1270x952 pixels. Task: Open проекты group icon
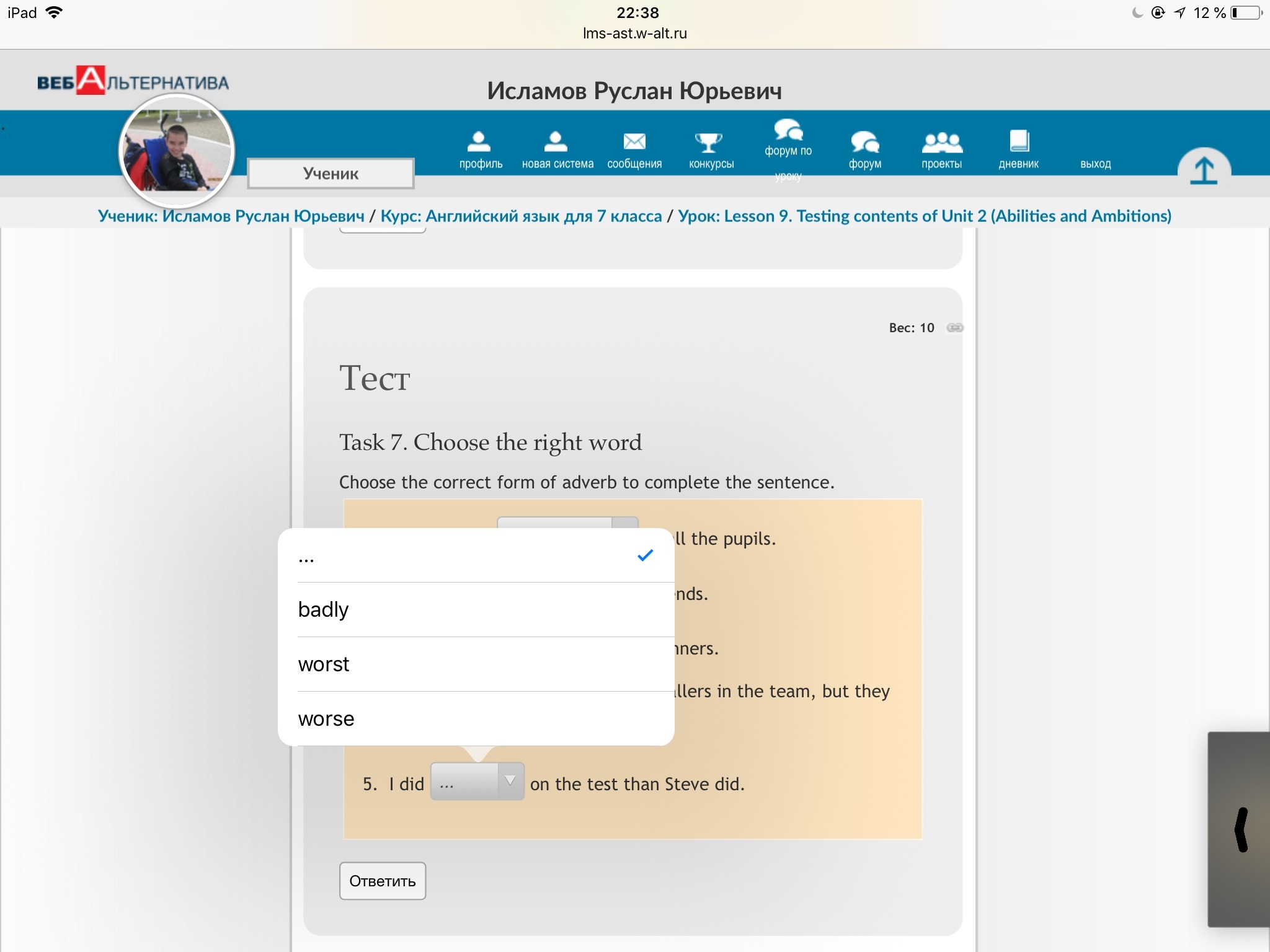[x=941, y=142]
